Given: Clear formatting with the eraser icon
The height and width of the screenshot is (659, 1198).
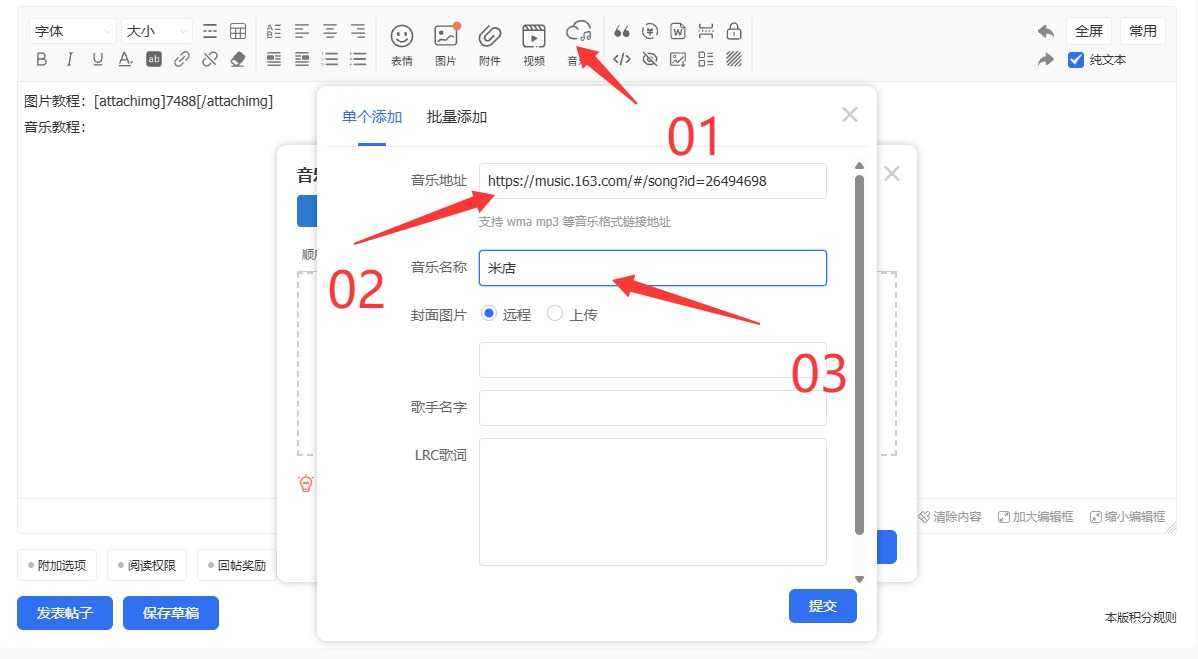Looking at the screenshot, I should click(238, 60).
